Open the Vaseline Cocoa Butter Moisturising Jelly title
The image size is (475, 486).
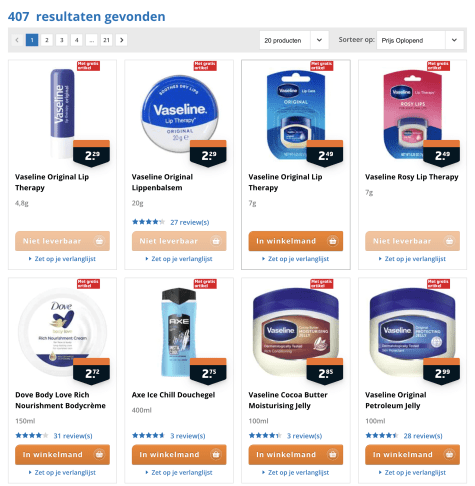tap(288, 400)
